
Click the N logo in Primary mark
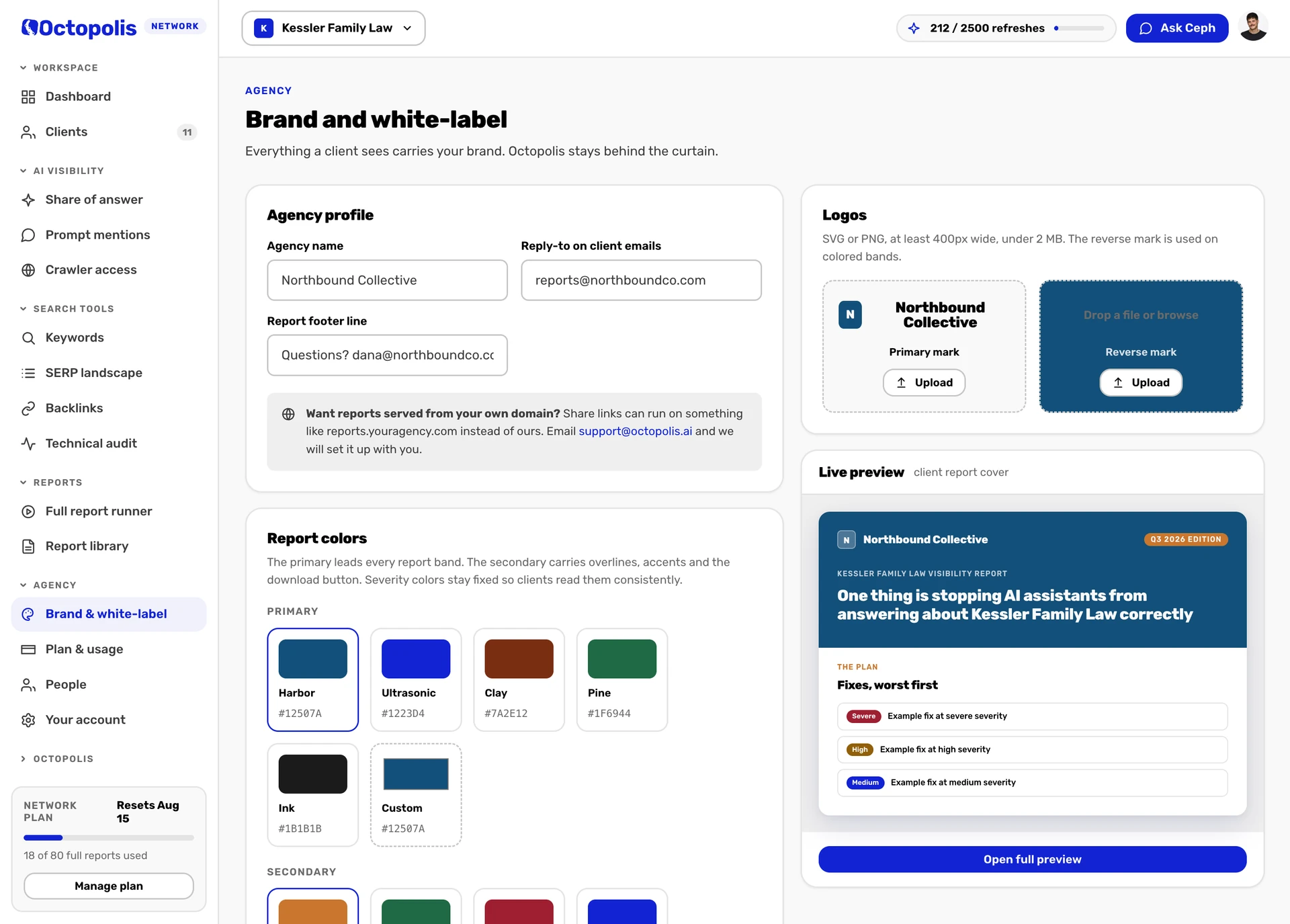(x=850, y=314)
